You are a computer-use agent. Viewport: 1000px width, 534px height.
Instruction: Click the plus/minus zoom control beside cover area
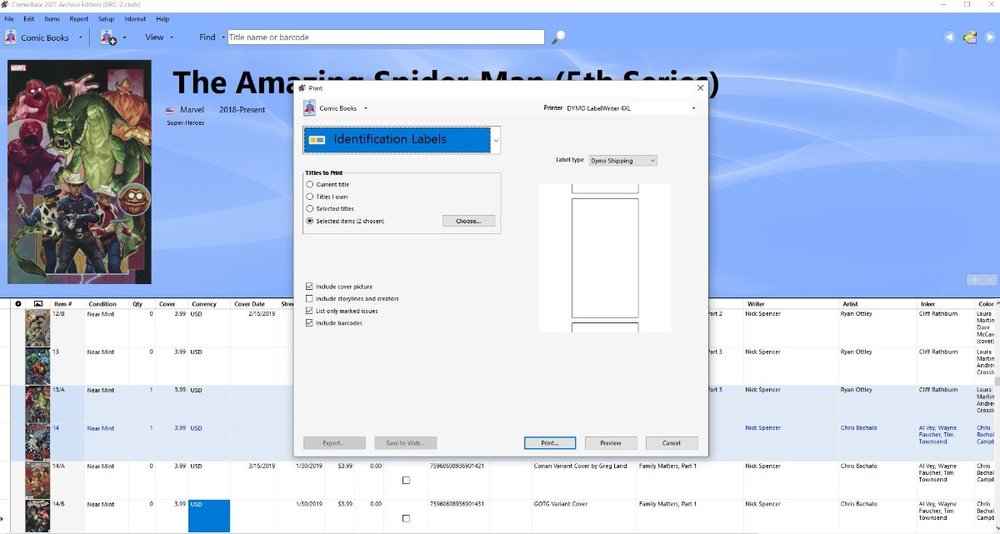[982, 279]
